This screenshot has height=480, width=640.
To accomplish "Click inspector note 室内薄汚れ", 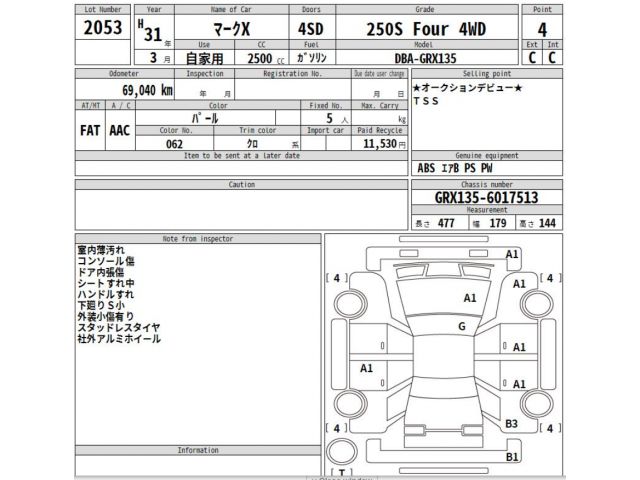I will pos(101,250).
